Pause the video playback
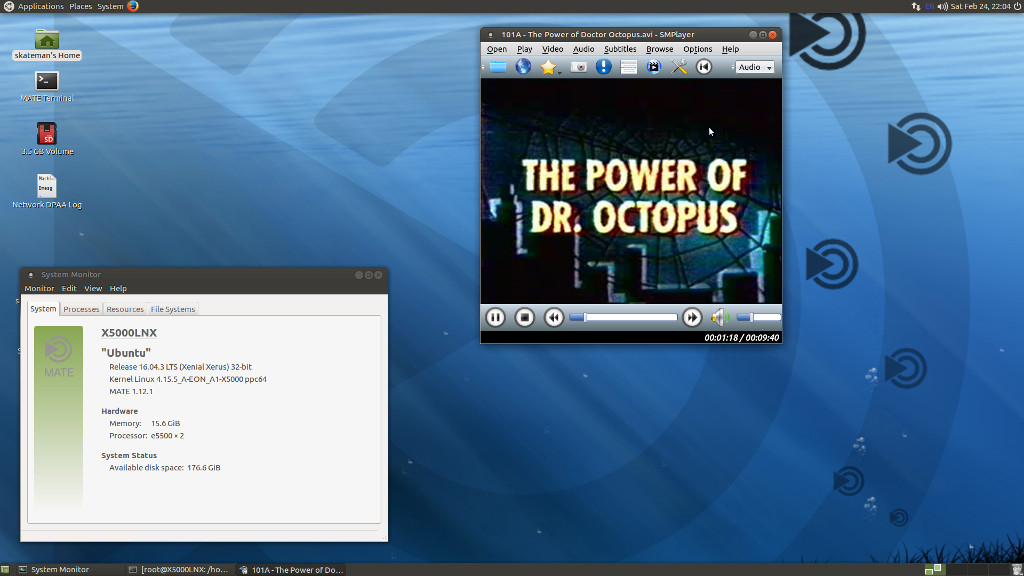 [495, 317]
